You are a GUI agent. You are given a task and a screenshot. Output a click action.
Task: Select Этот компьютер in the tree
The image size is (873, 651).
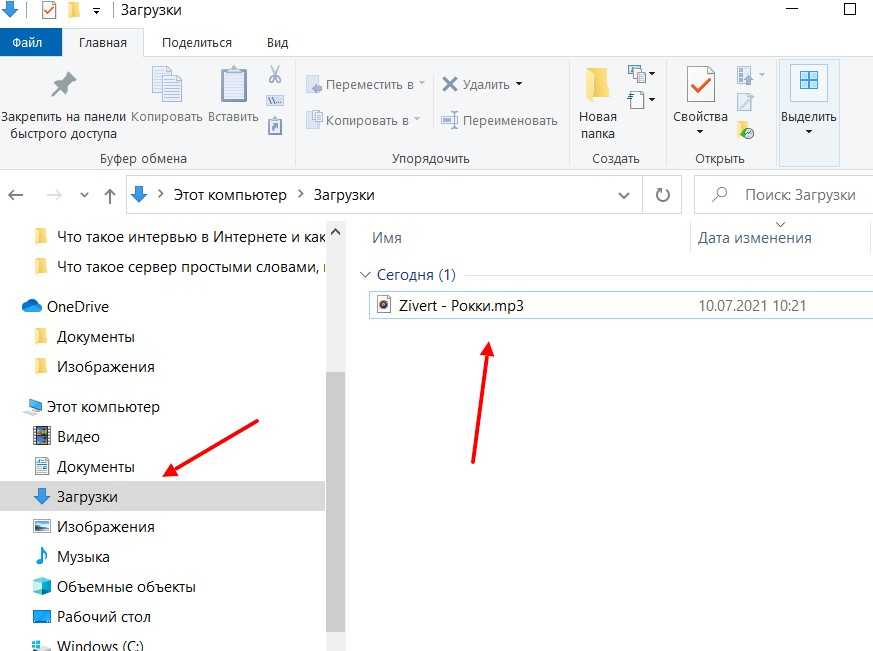pos(103,407)
